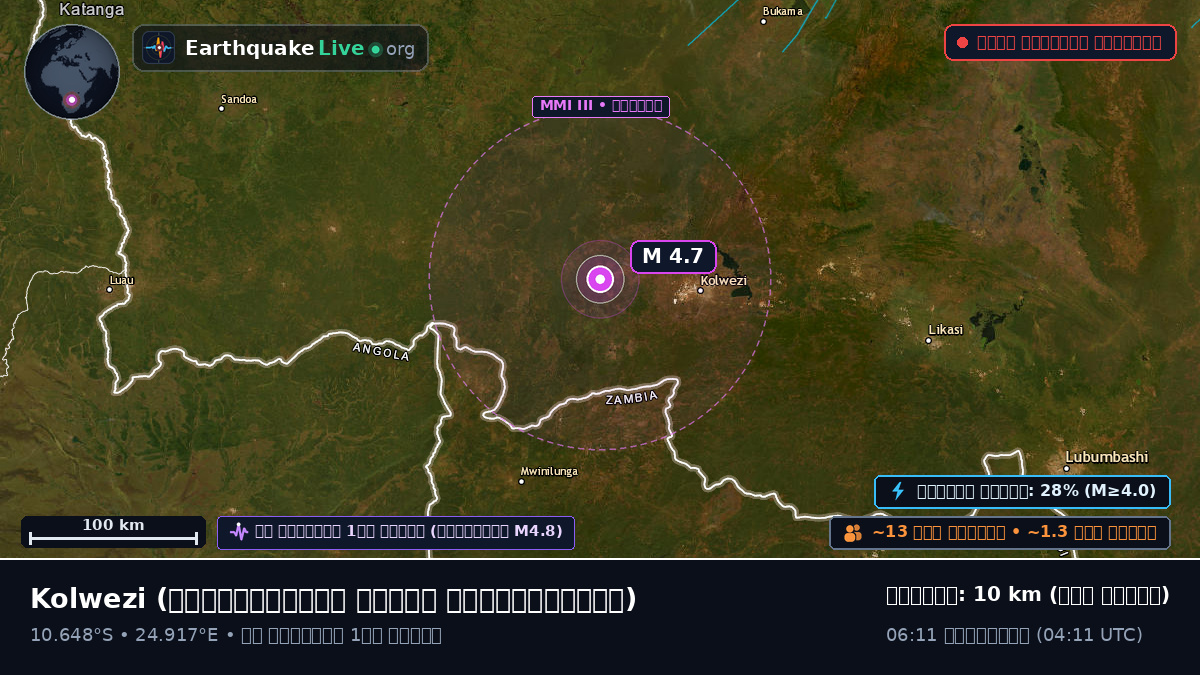
Task: Click the Bukama city label
Action: click(782, 12)
